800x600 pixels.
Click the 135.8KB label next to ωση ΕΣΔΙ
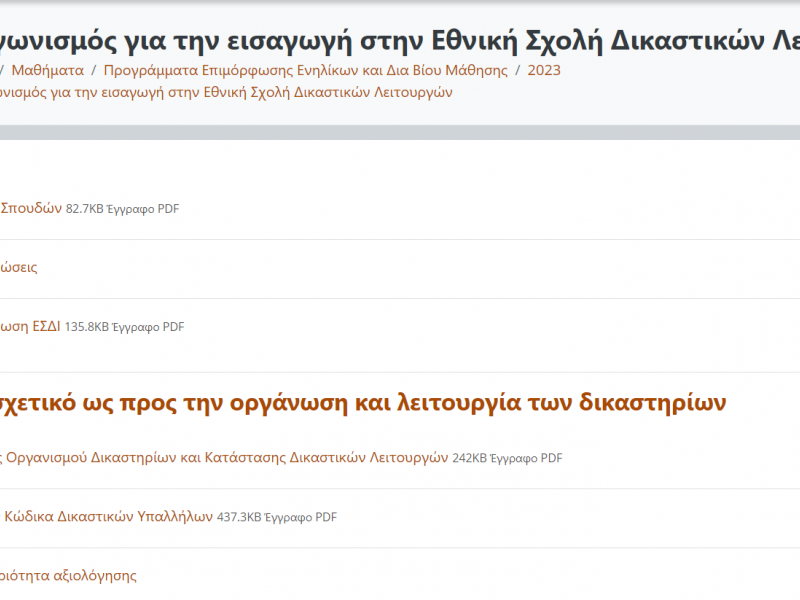point(88,326)
